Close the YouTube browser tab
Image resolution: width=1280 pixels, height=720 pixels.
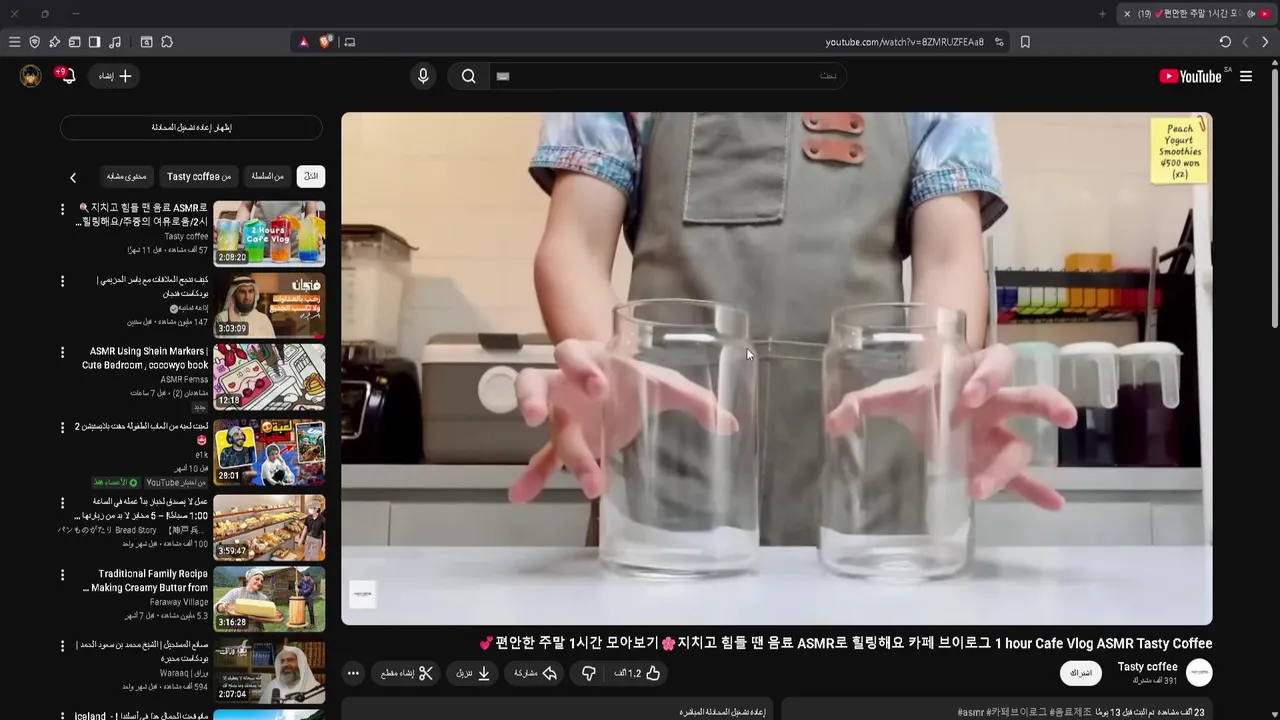pyautogui.click(x=1127, y=14)
